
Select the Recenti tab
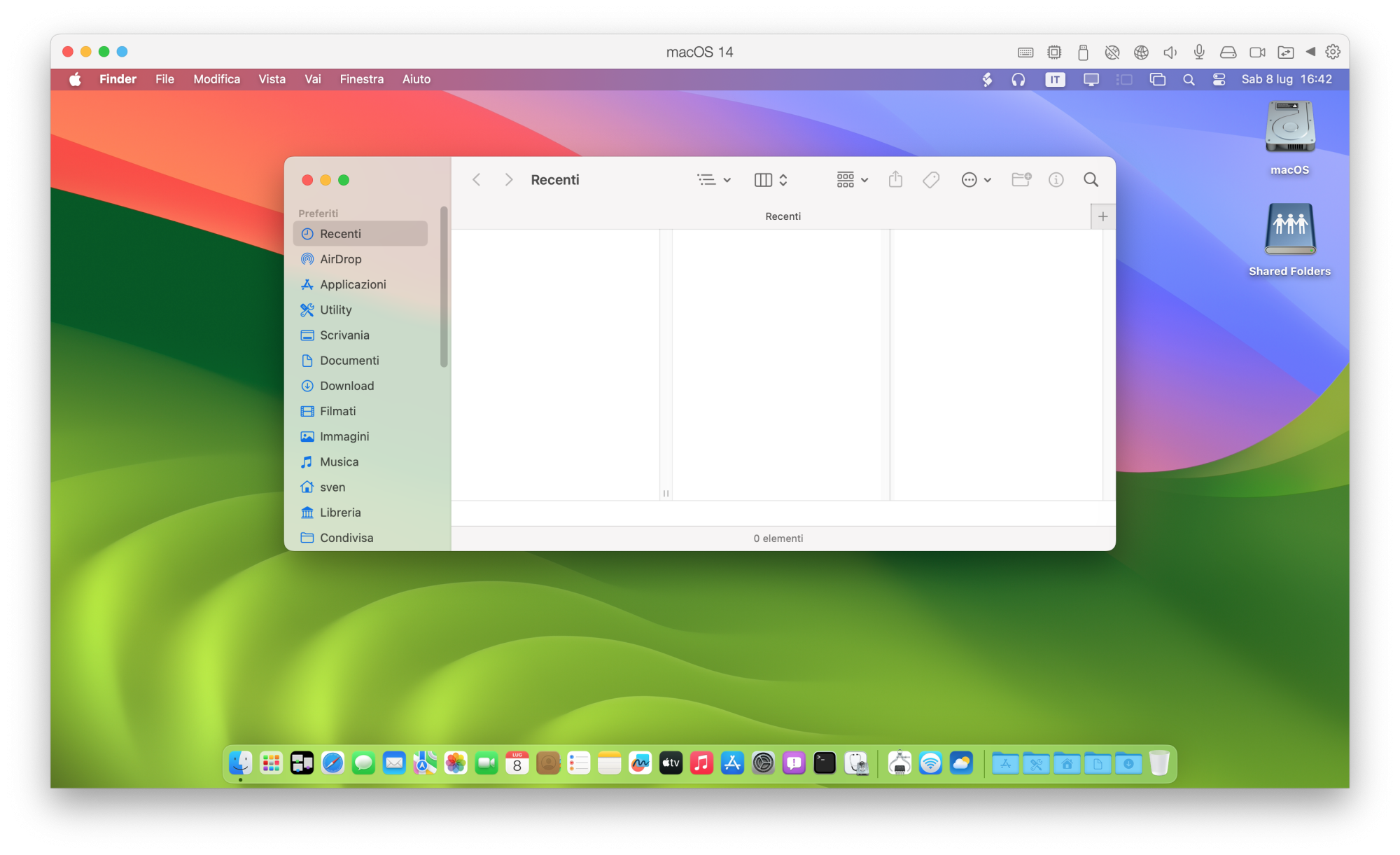point(783,216)
